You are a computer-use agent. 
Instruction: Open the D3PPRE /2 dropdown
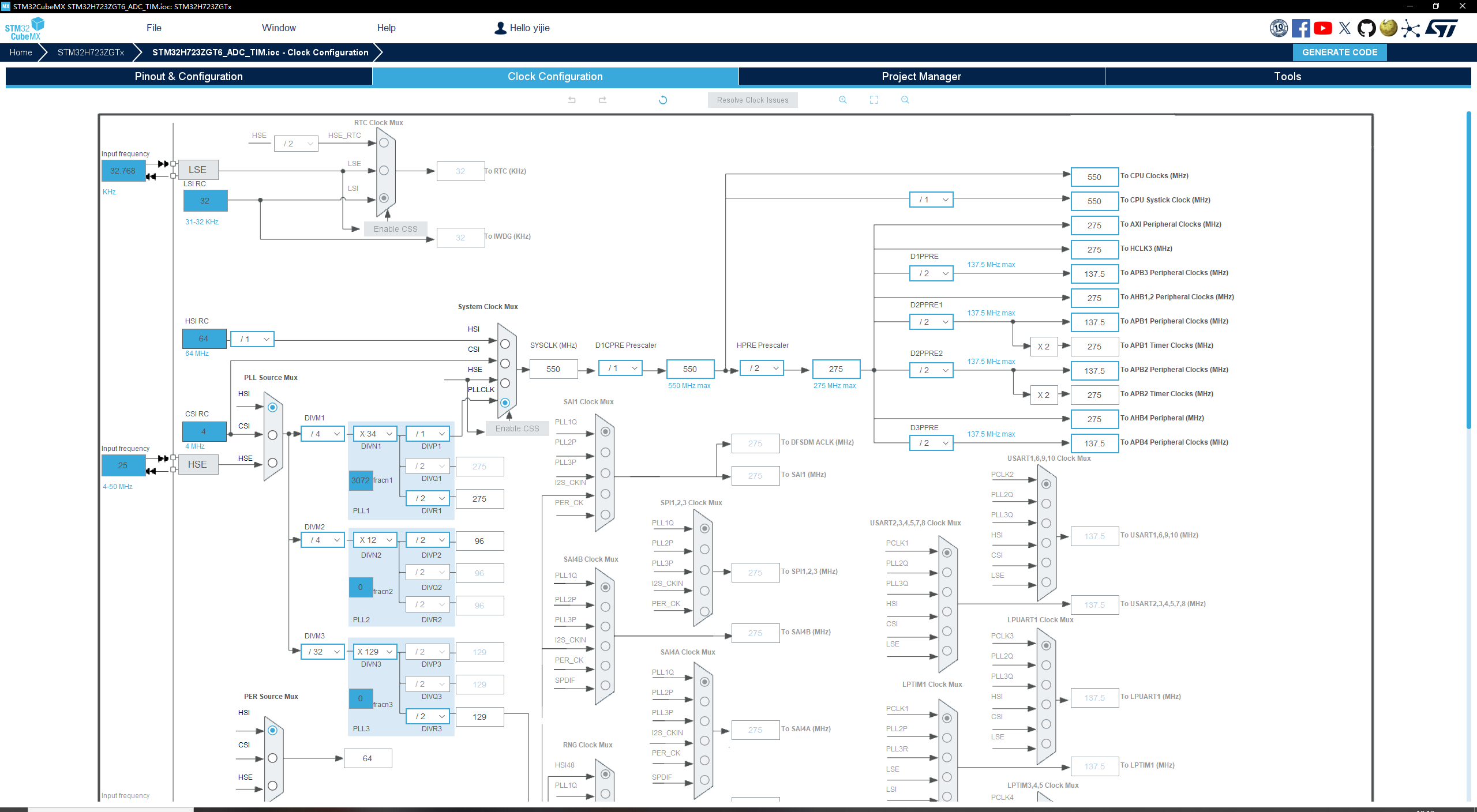[931, 443]
